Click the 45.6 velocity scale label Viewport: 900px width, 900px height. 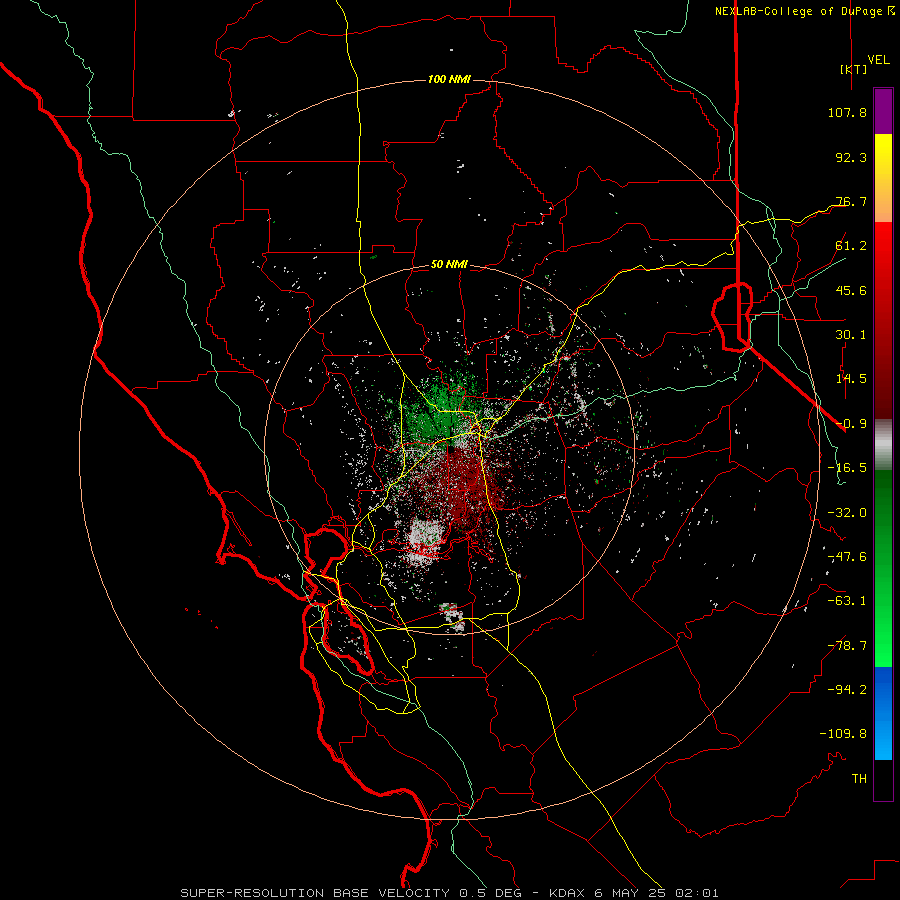point(851,290)
